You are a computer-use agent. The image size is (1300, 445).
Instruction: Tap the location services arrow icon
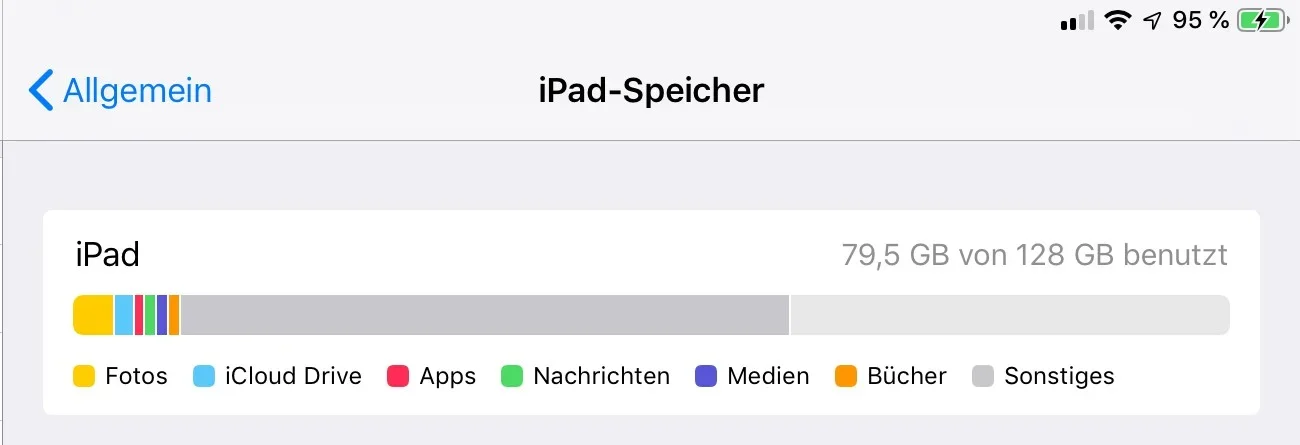(1153, 20)
